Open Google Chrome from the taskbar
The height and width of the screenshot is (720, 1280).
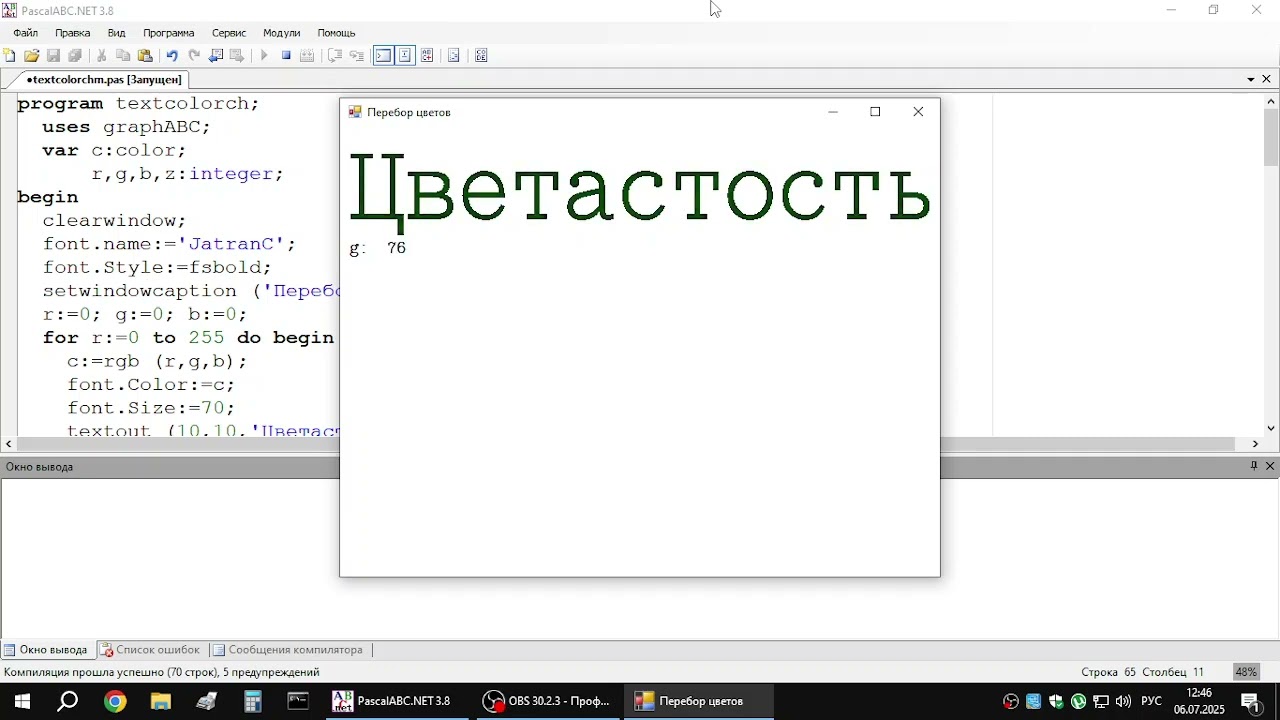pos(115,701)
